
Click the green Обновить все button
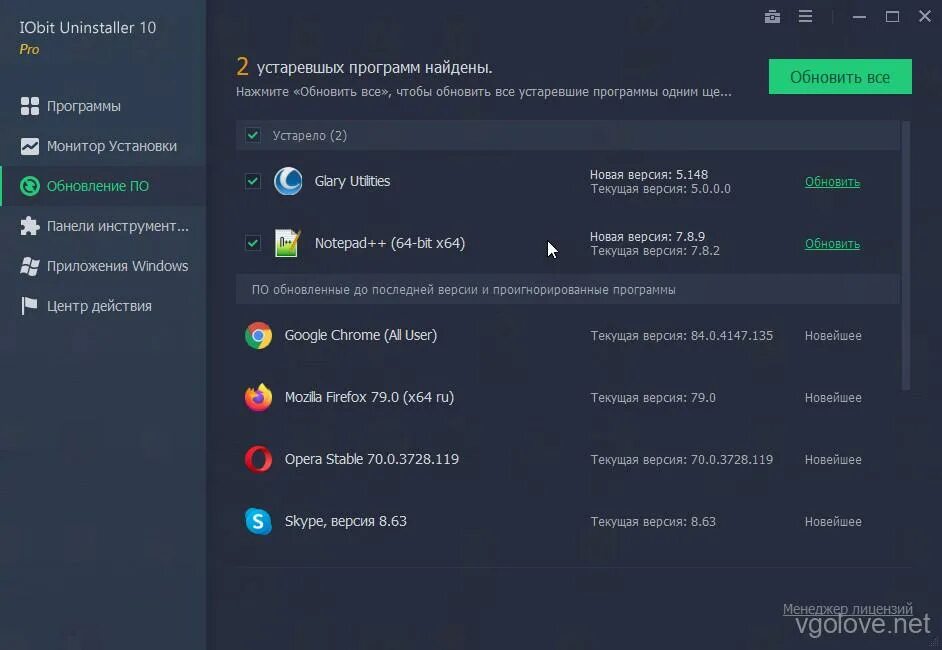[840, 76]
